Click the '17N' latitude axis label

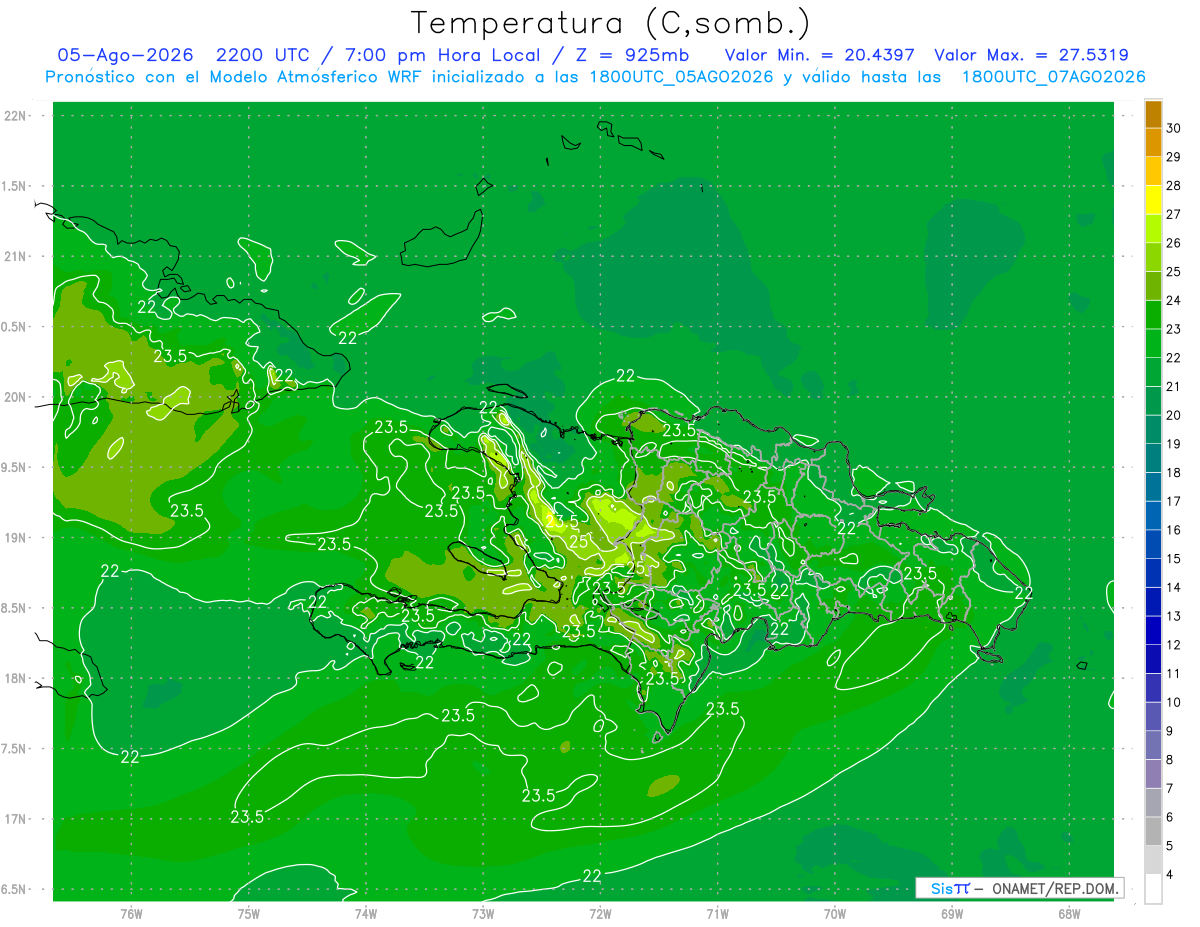click(x=15, y=819)
